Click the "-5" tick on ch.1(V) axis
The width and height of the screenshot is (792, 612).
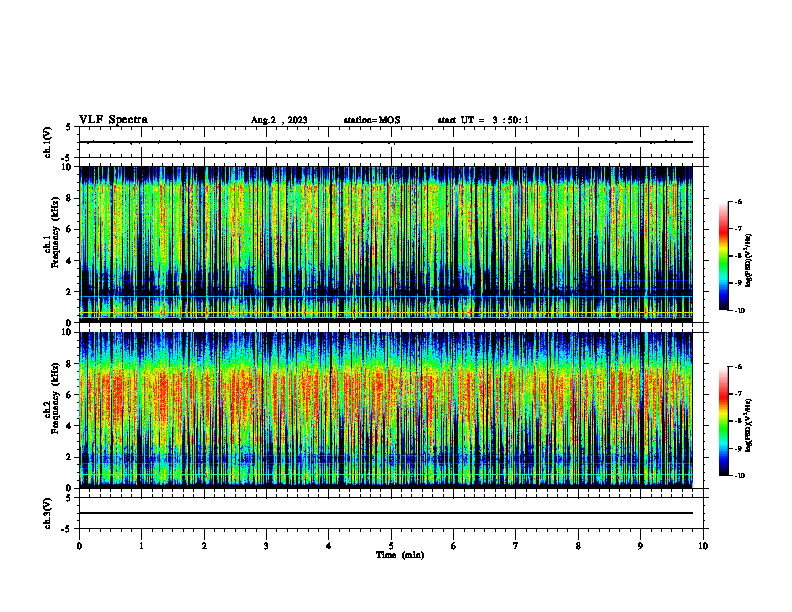tap(67, 158)
